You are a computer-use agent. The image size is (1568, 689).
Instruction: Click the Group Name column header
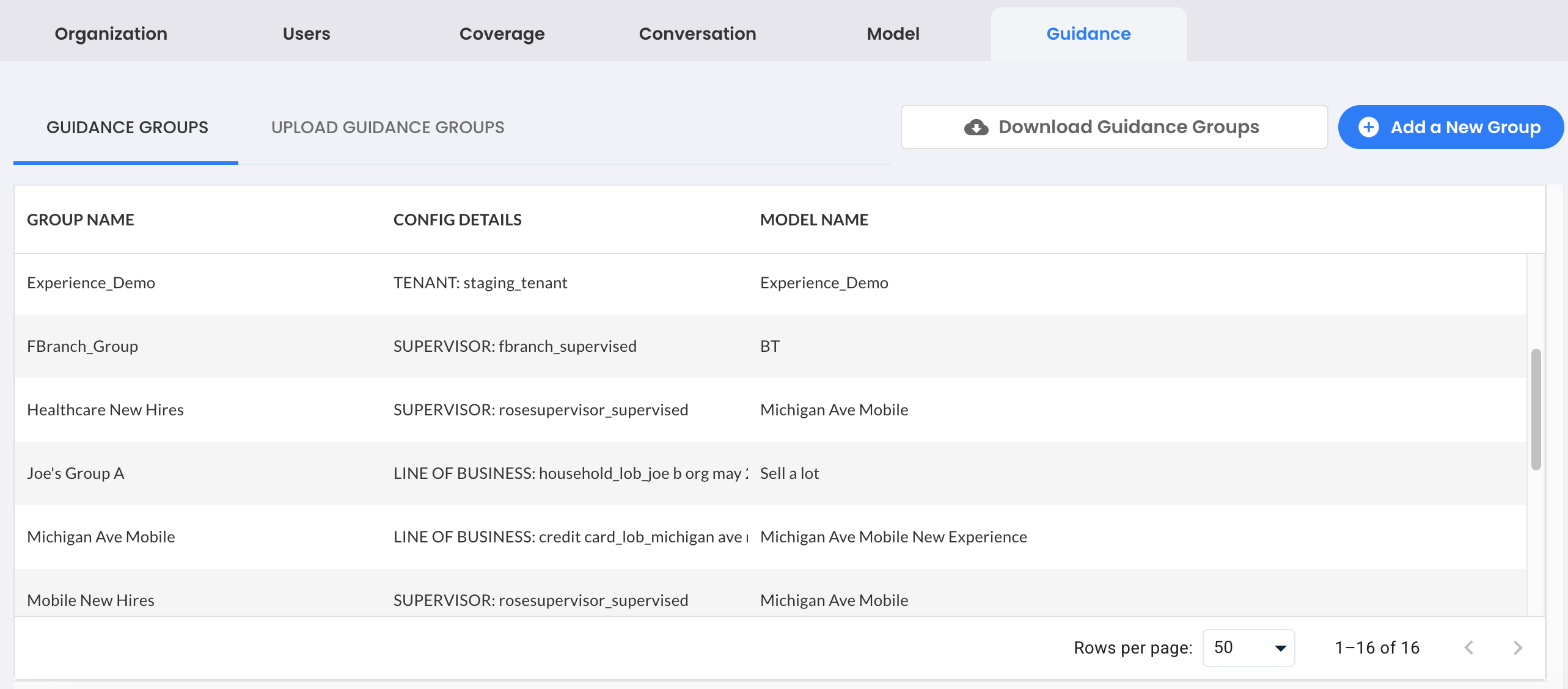(81, 220)
